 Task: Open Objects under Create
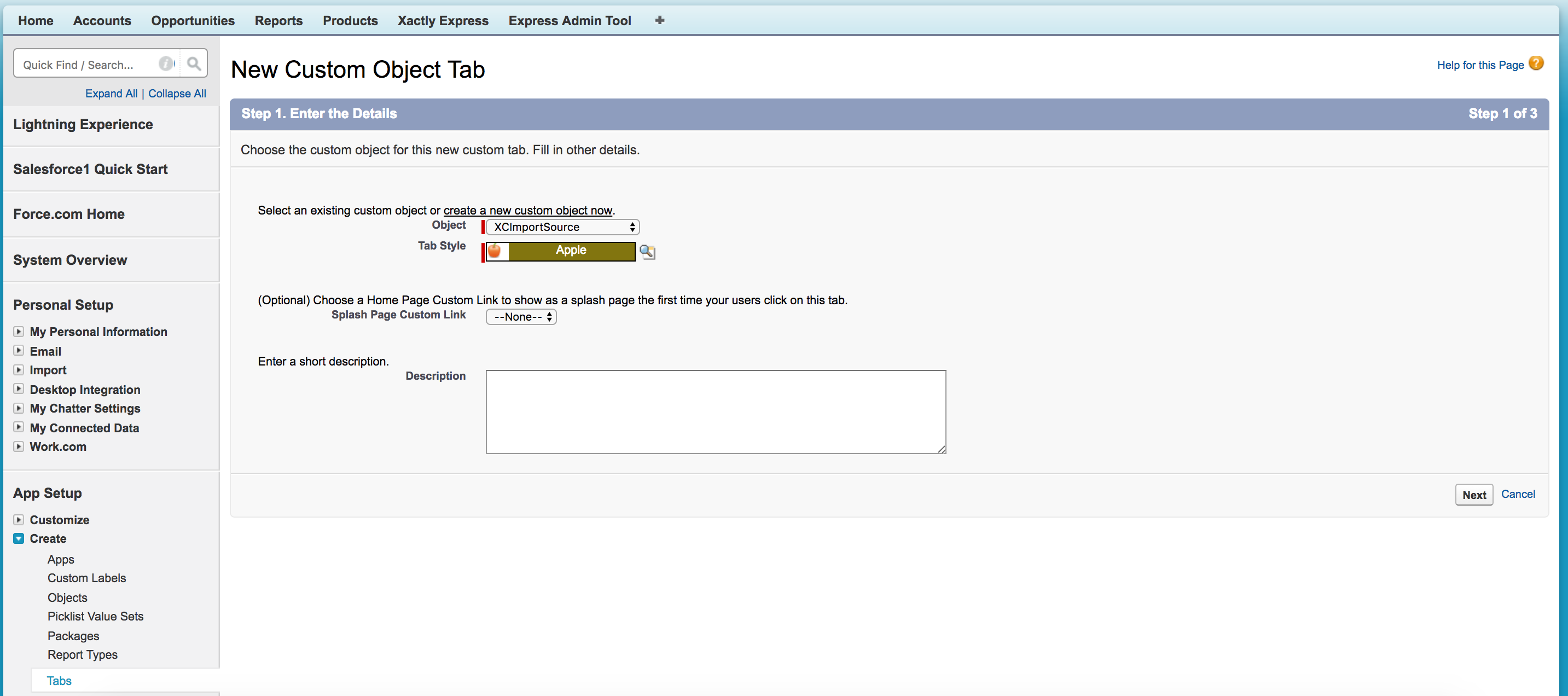(x=67, y=598)
